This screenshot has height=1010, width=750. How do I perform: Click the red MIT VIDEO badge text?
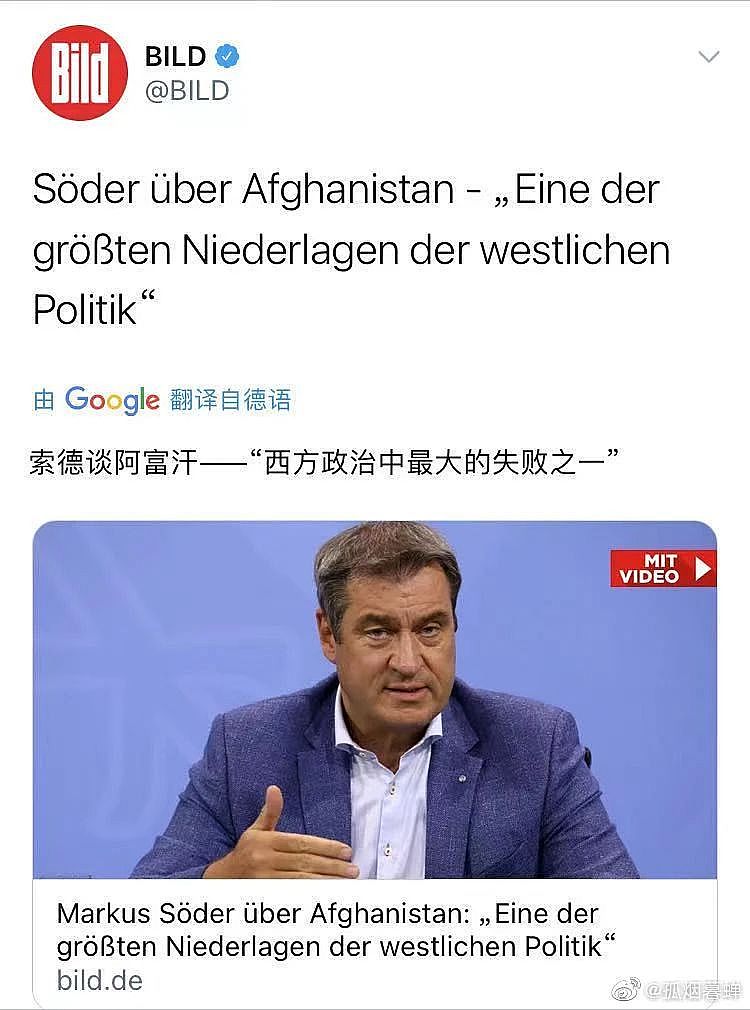pyautogui.click(x=649, y=569)
